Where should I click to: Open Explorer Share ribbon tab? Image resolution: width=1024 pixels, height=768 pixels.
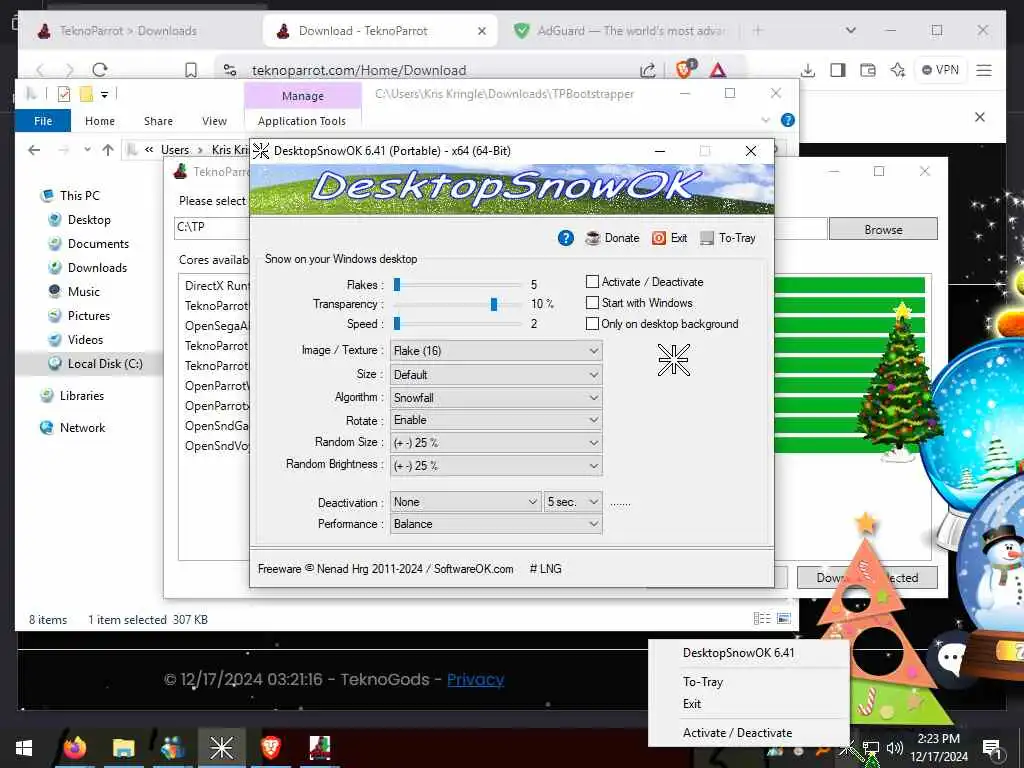[x=159, y=121]
